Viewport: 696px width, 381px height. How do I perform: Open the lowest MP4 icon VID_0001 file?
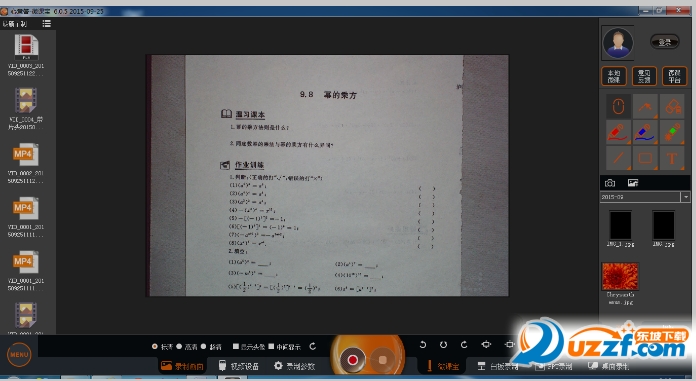[26, 270]
